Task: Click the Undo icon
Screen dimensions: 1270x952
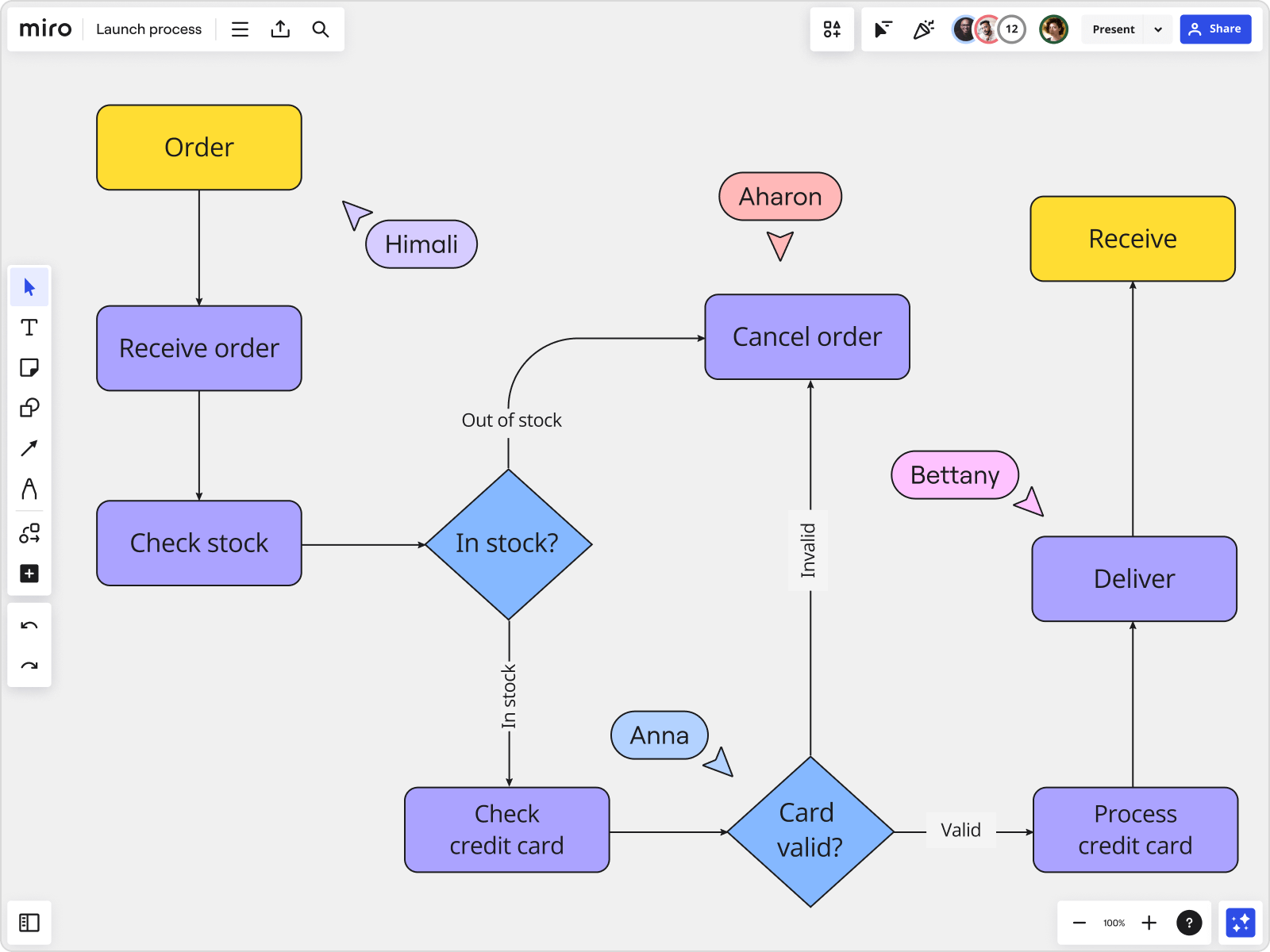Action: click(29, 625)
